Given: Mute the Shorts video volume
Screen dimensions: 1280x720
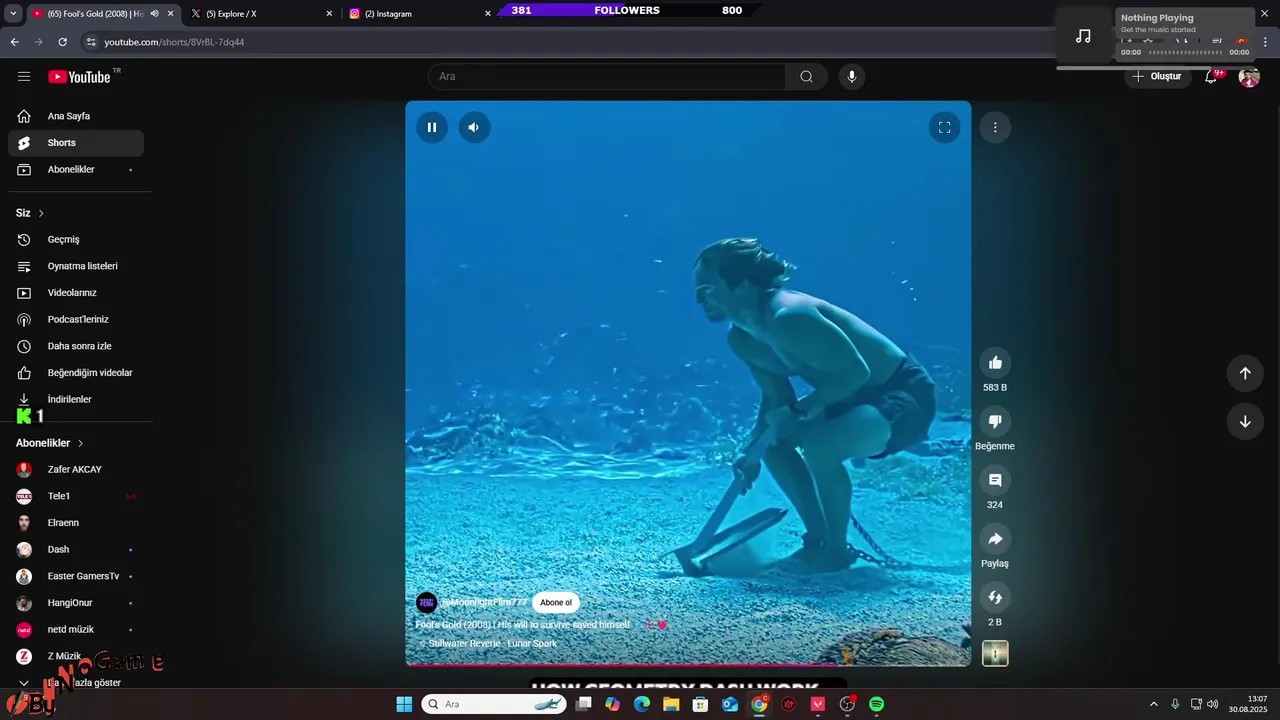Looking at the screenshot, I should click(474, 127).
